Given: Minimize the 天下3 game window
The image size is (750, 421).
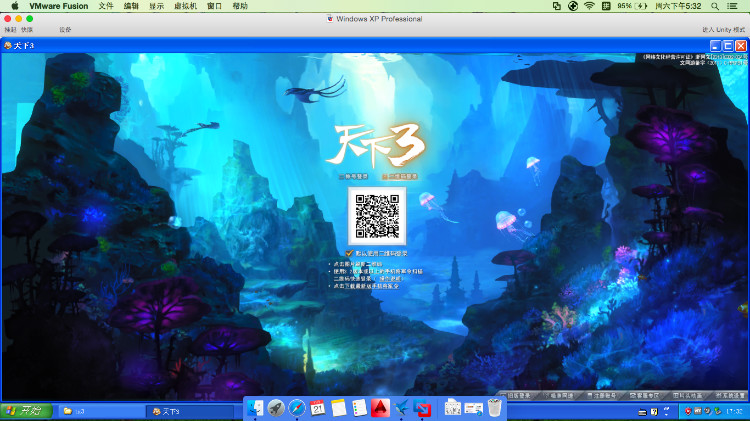Looking at the screenshot, I should pos(716,45).
